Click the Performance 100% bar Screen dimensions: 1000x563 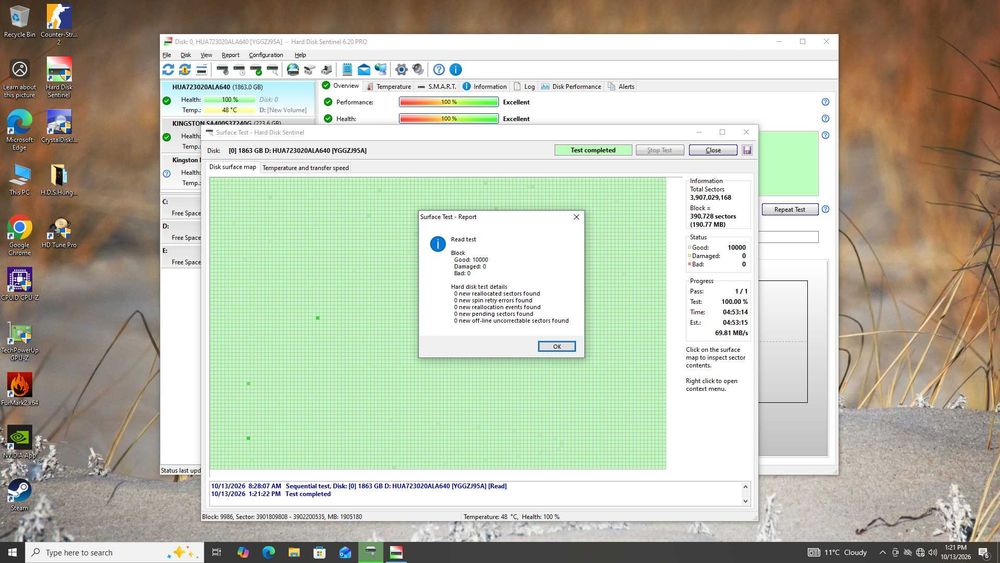[x=448, y=102]
